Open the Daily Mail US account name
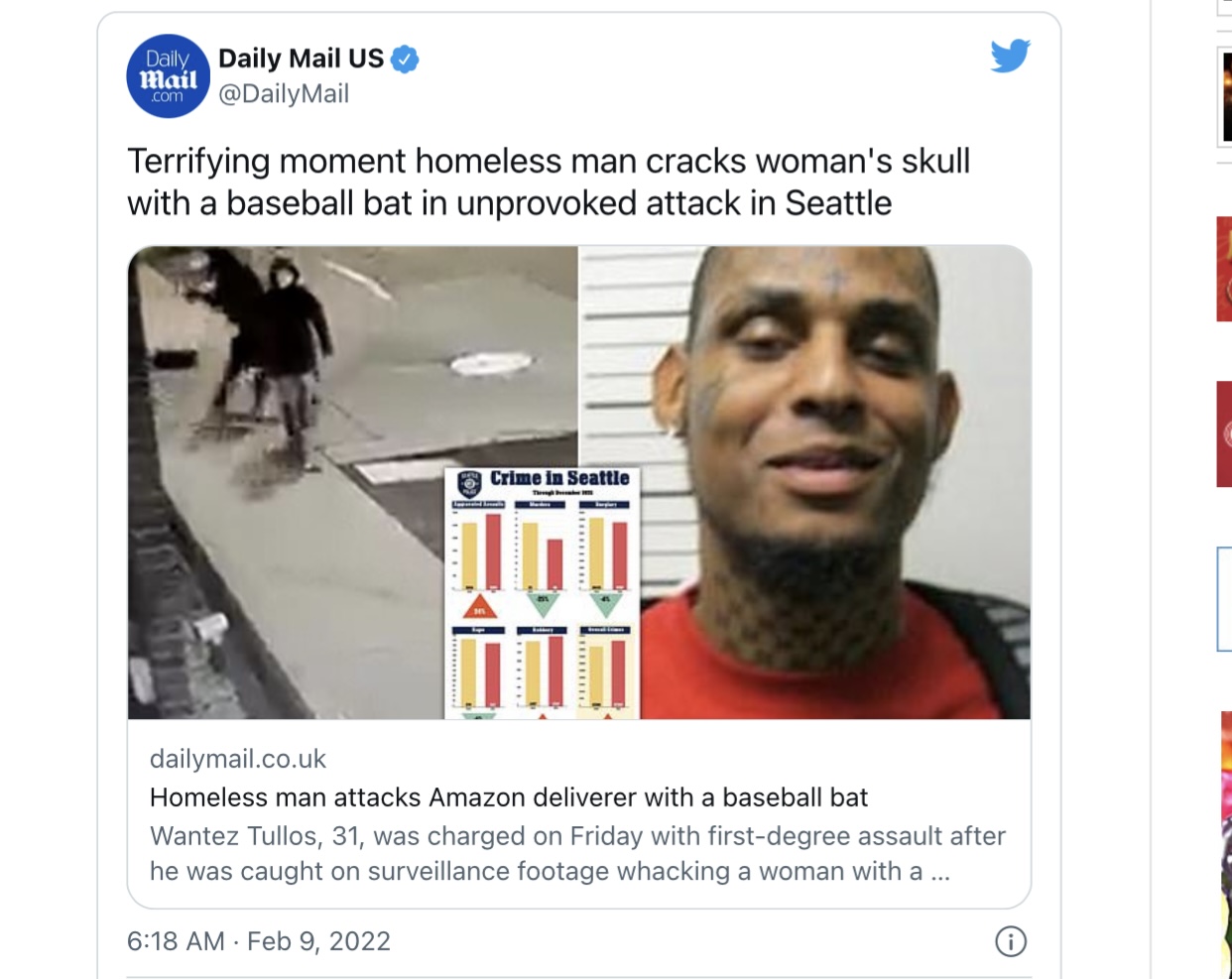The width and height of the screenshot is (1232, 979). pos(301,59)
